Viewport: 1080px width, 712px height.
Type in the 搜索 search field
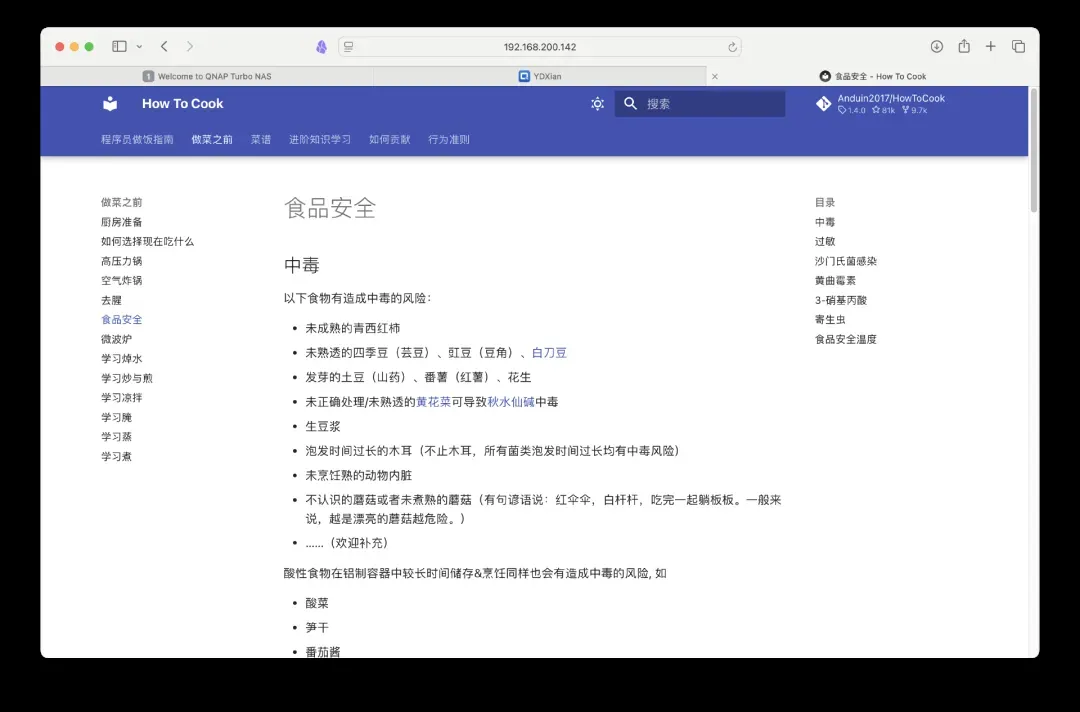(710, 104)
